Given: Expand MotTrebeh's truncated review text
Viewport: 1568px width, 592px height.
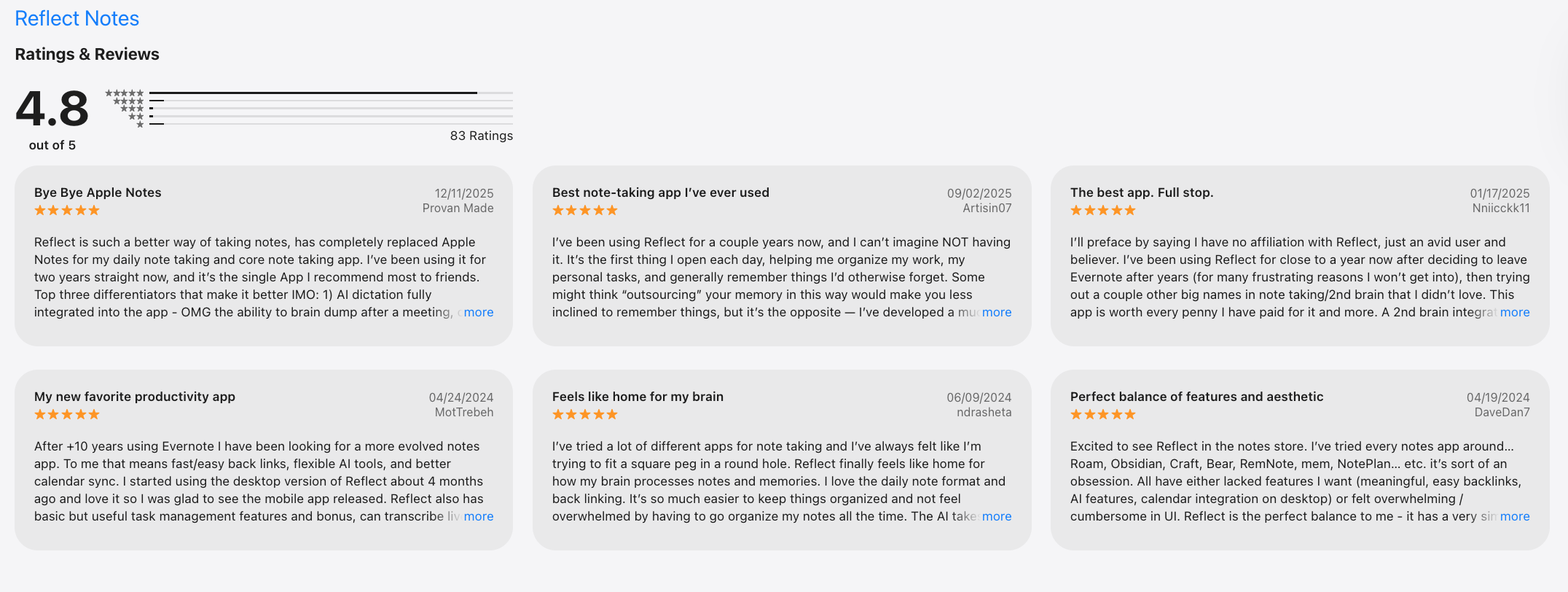Looking at the screenshot, I should point(479,516).
